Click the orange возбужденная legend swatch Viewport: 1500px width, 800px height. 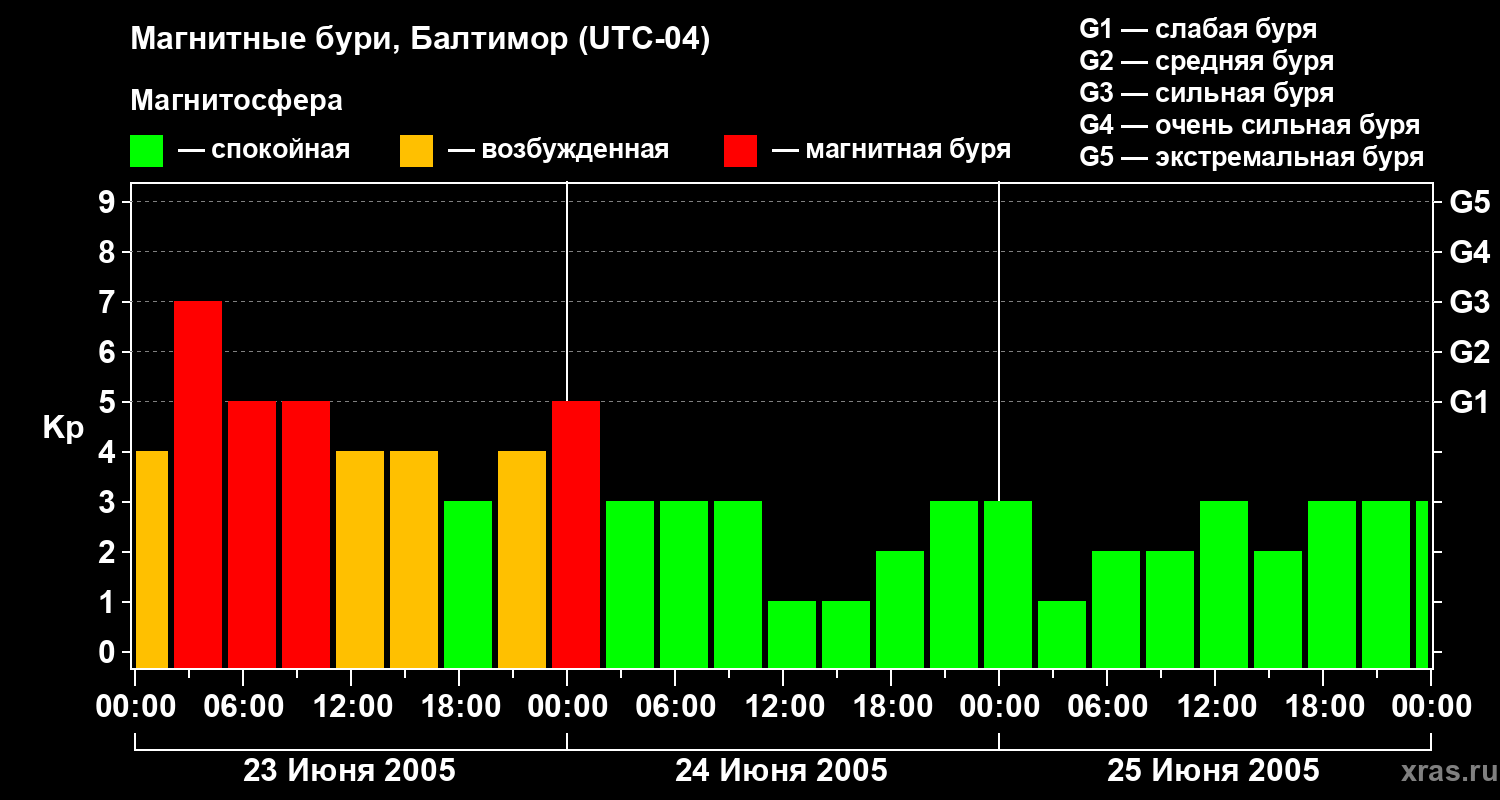click(x=416, y=151)
